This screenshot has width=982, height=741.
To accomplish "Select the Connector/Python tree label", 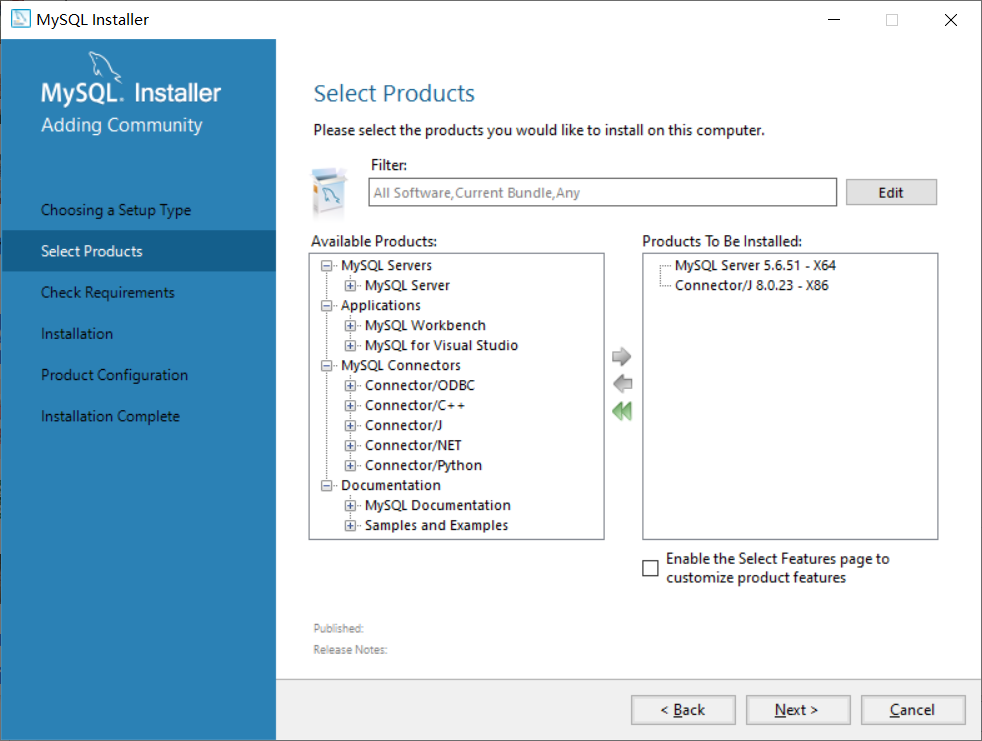I will click(x=423, y=466).
